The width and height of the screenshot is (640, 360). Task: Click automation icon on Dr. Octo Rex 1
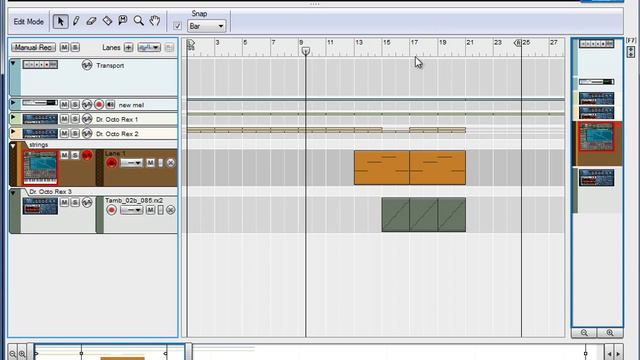87,119
